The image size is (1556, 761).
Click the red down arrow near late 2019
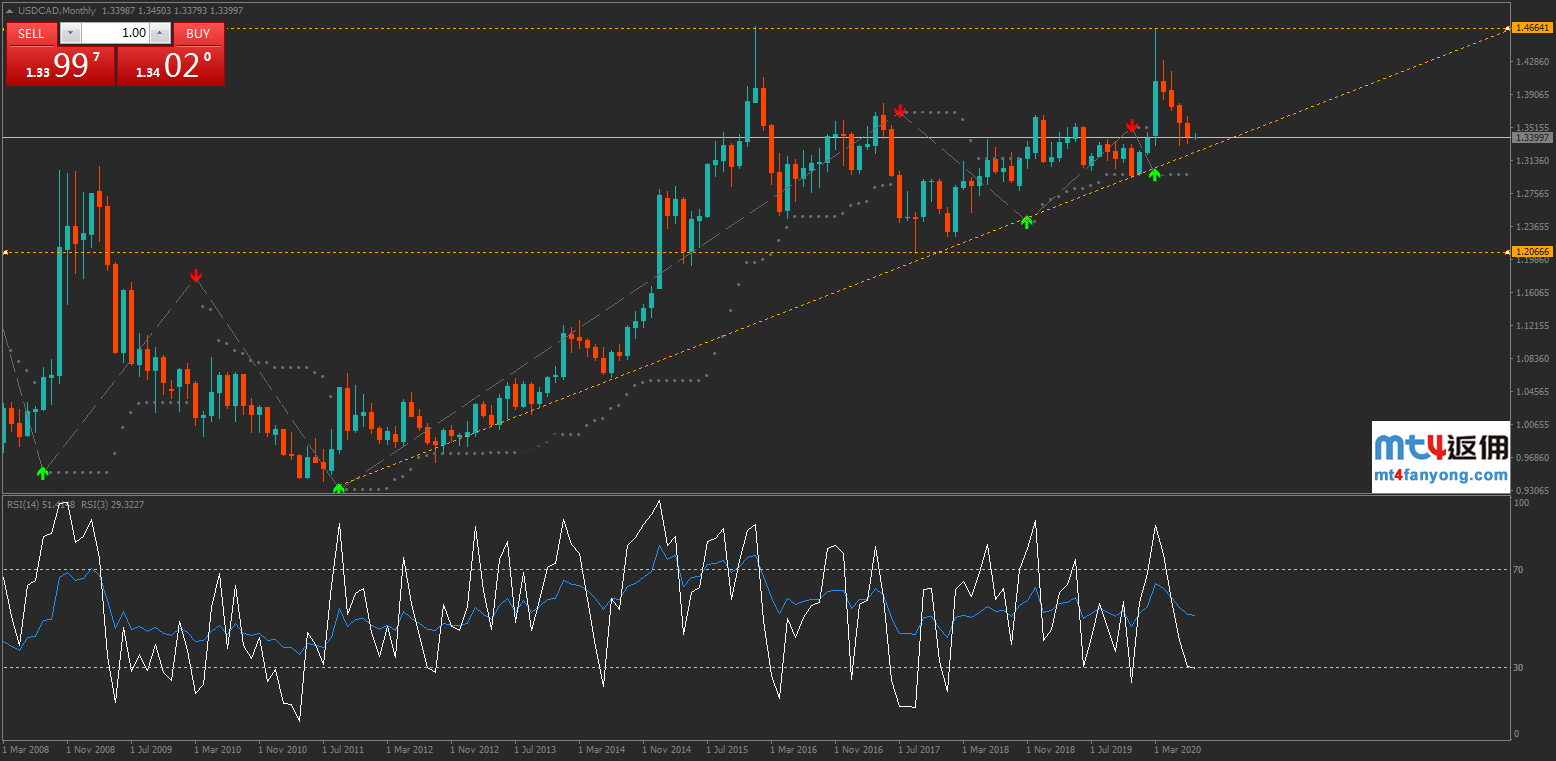[x=1131, y=126]
